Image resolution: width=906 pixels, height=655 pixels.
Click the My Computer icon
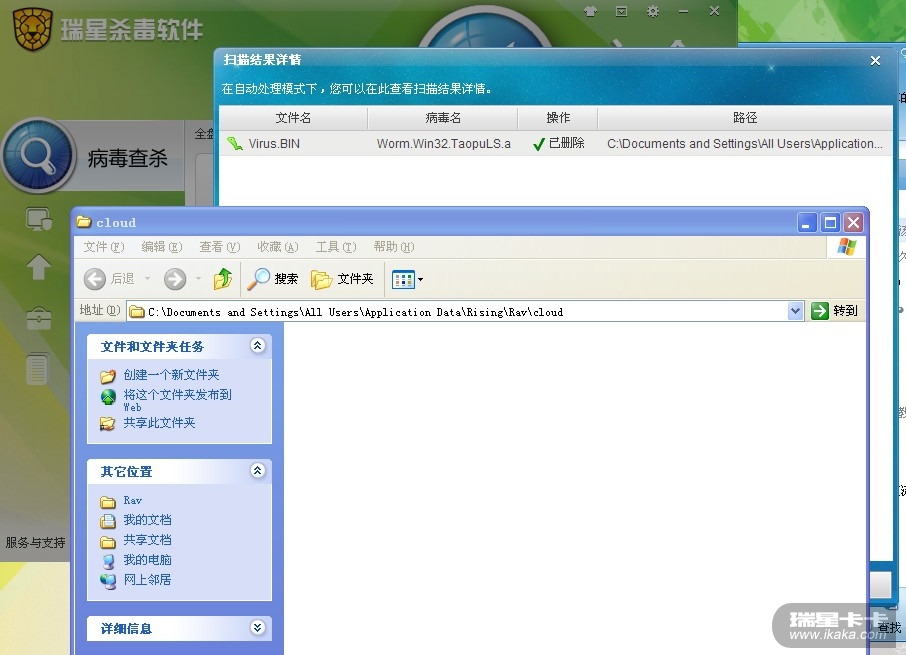[x=108, y=561]
